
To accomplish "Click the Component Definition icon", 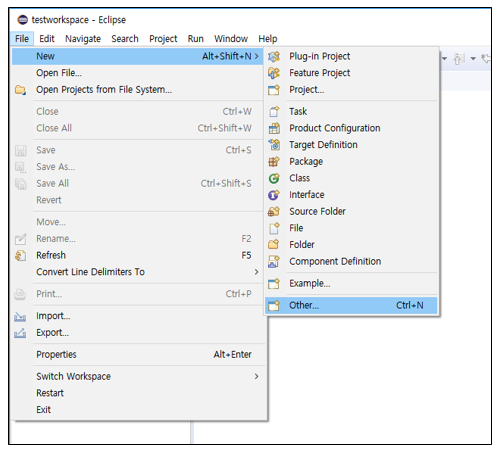I will click(x=274, y=262).
